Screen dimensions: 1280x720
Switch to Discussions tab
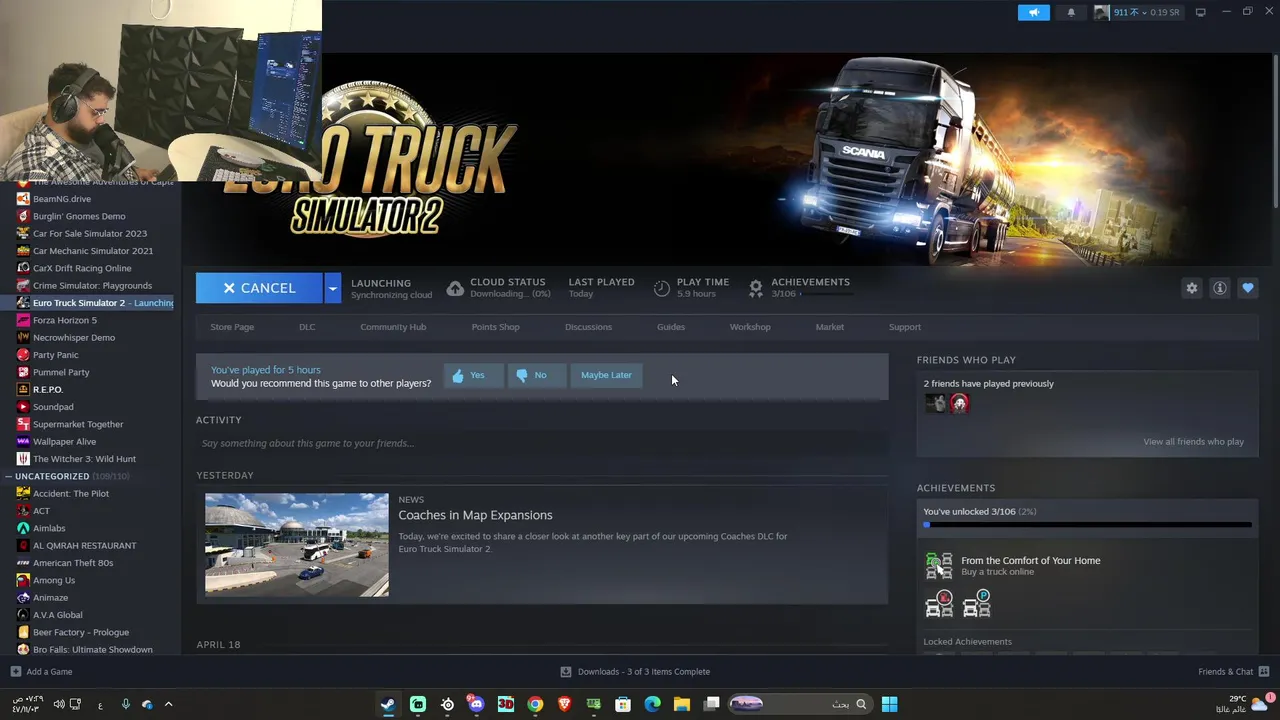(x=588, y=327)
